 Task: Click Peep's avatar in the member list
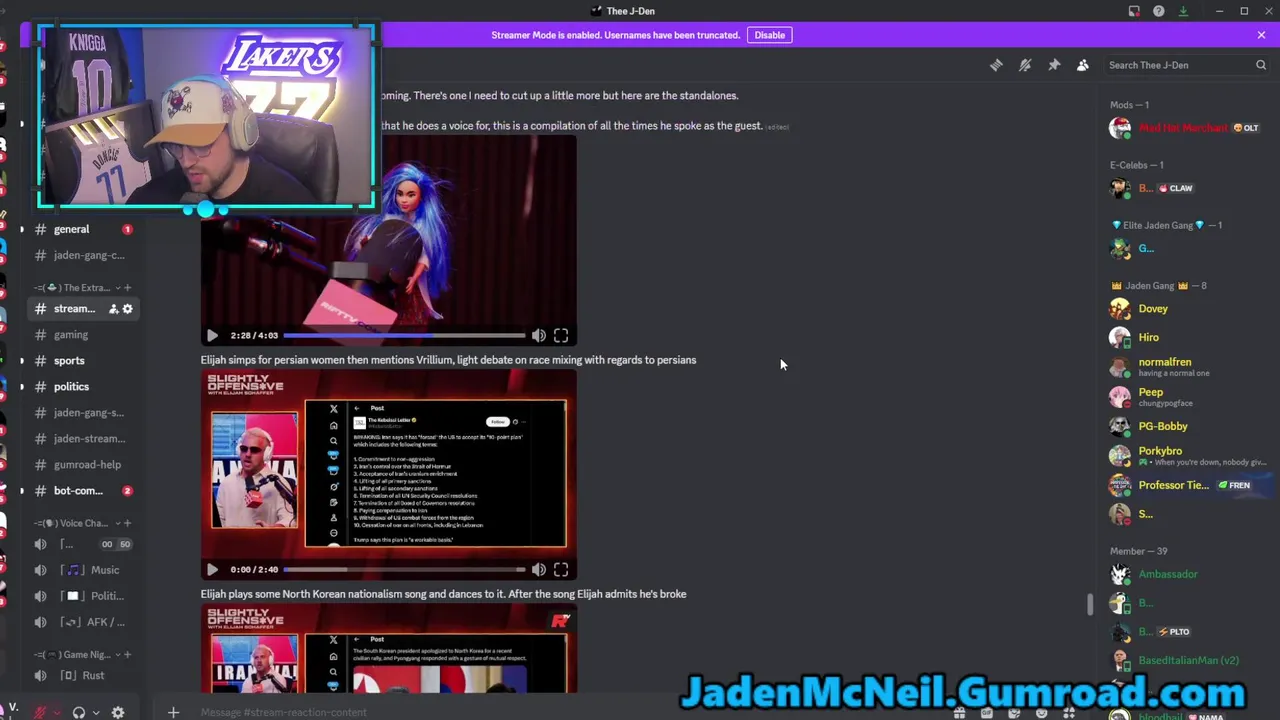pos(1120,397)
